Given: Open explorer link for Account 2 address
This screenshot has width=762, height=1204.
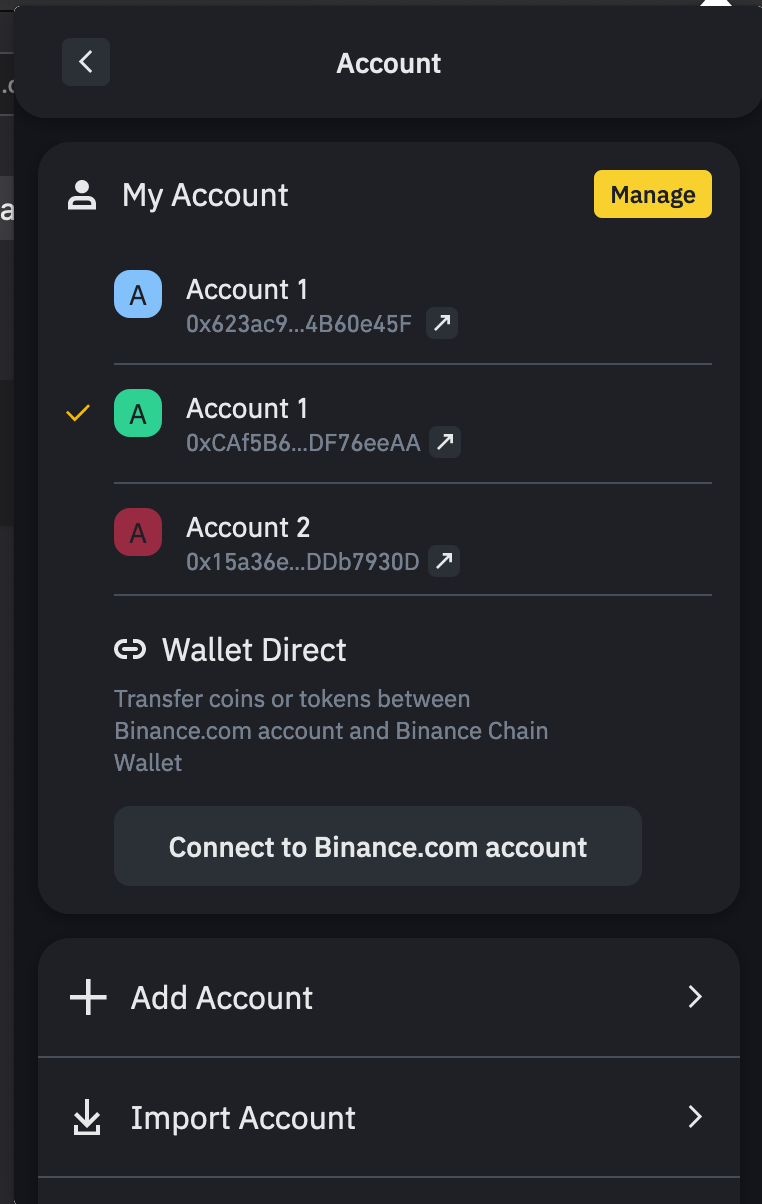Looking at the screenshot, I should click(x=444, y=561).
